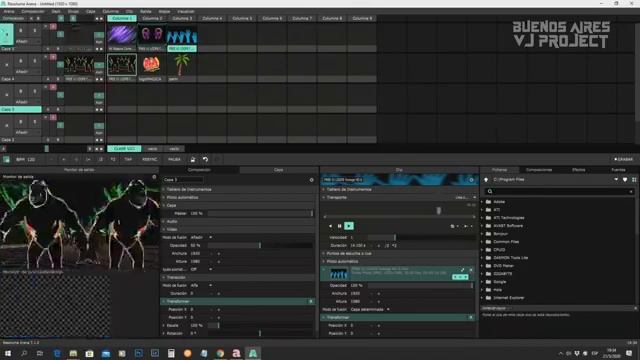Switch to the Composiciones tab

tap(539, 170)
